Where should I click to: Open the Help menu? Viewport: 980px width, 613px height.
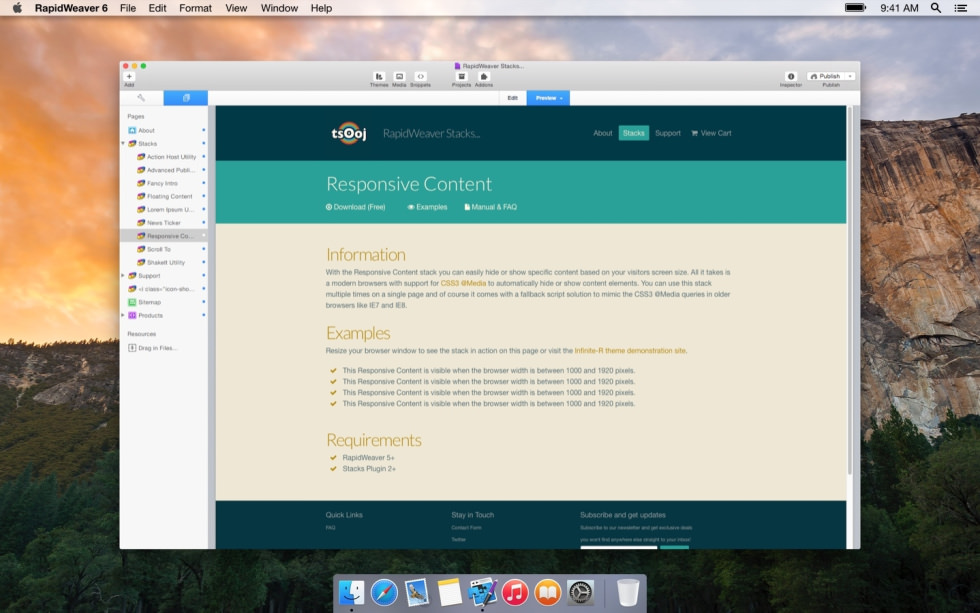point(321,8)
